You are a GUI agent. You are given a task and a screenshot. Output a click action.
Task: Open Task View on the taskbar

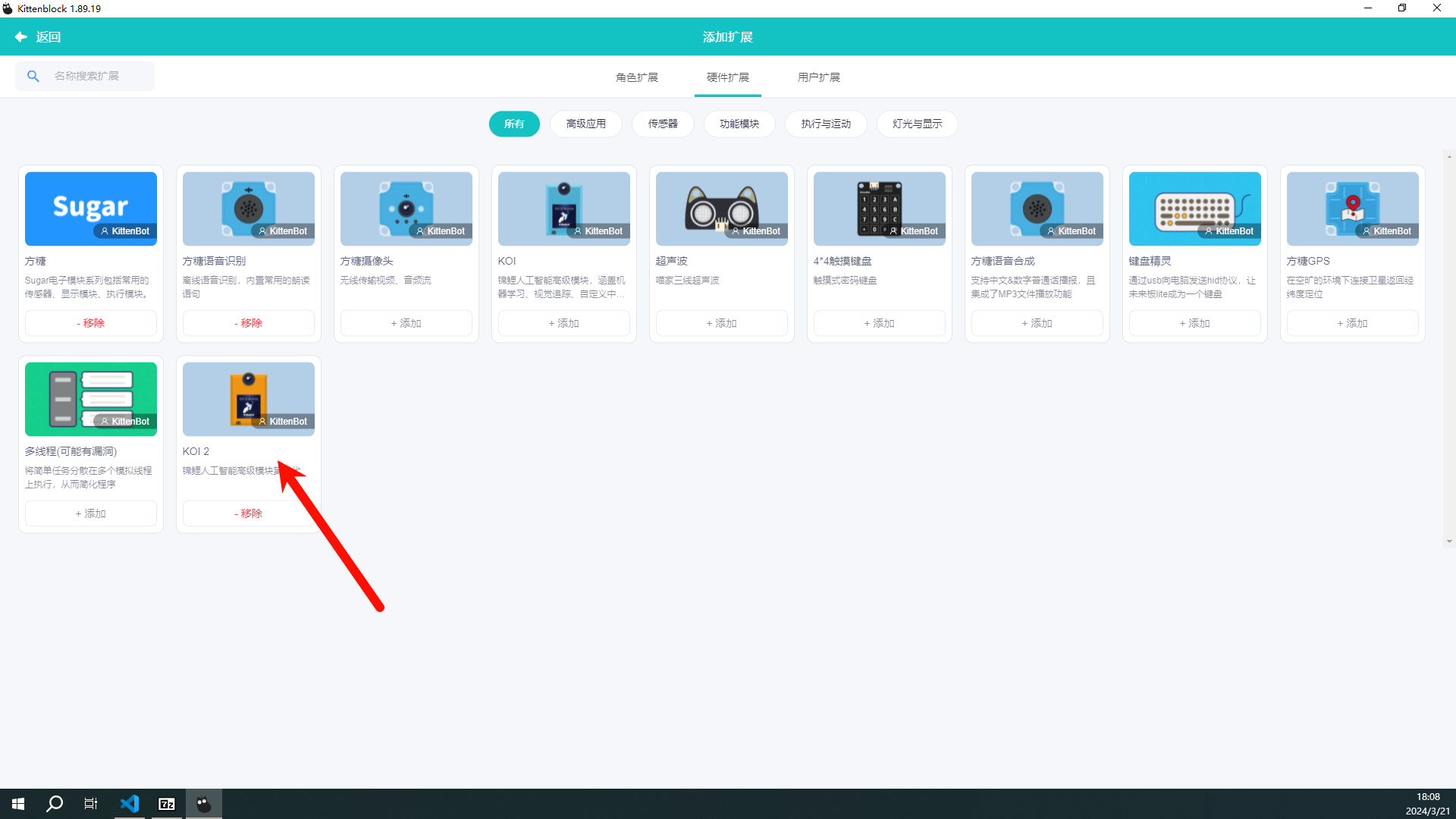[x=91, y=804]
